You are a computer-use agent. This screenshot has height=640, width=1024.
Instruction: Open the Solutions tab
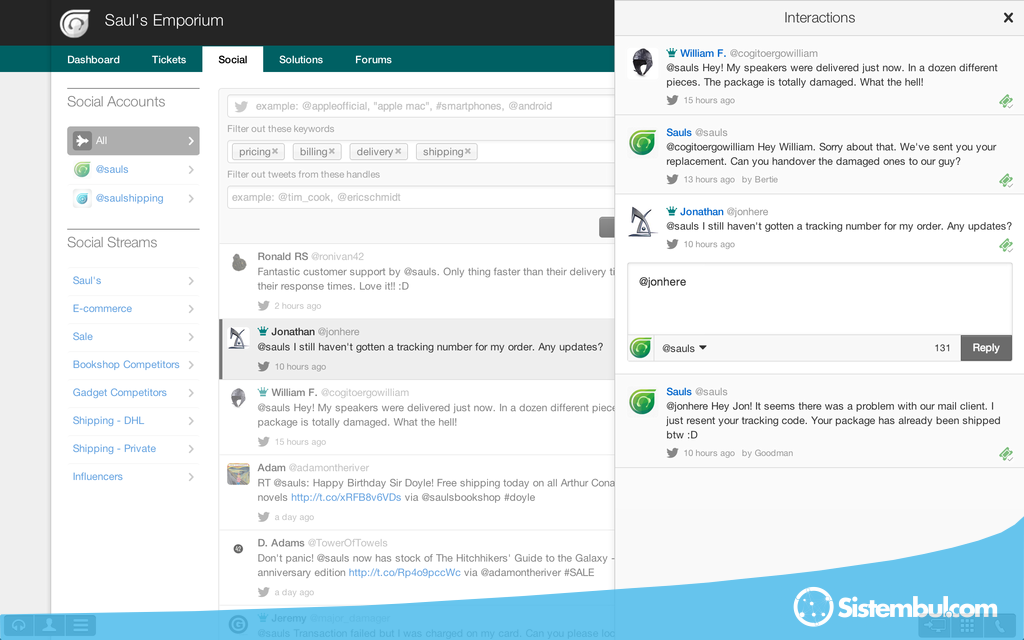[300, 59]
